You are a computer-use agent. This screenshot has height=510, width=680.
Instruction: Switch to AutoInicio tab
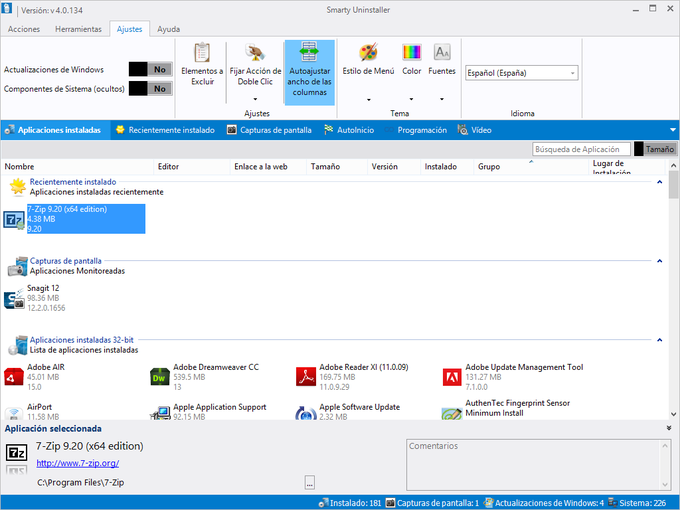(349, 130)
